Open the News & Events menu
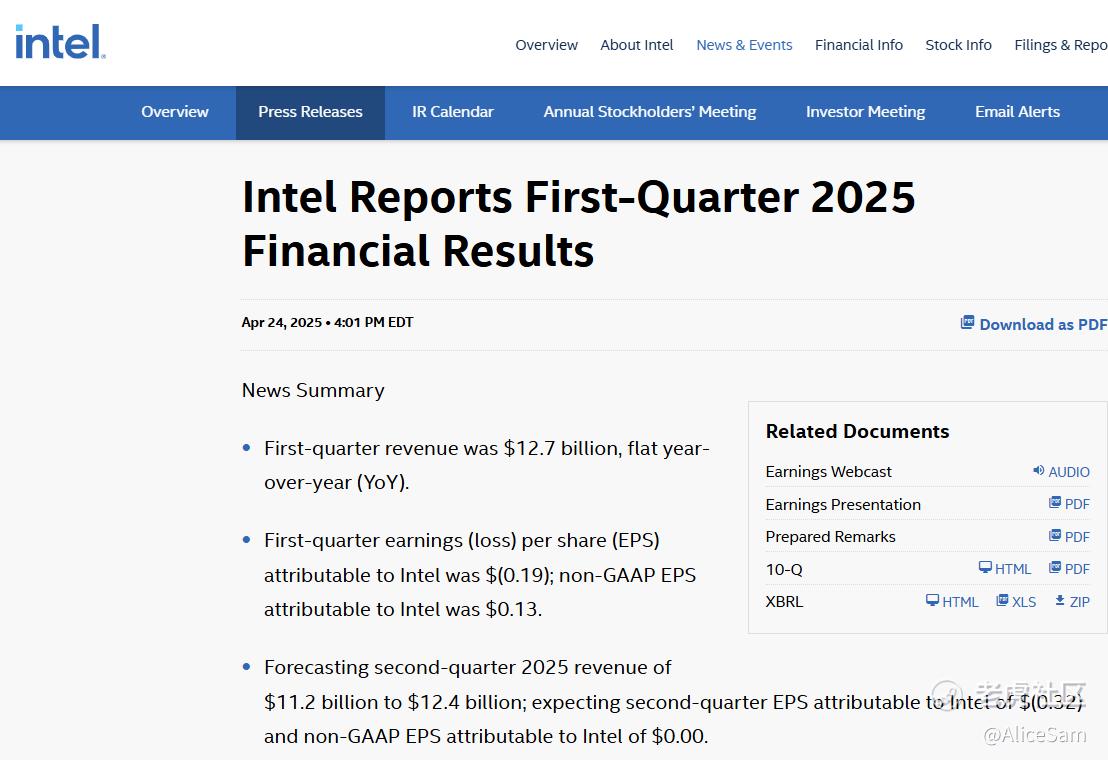 tap(744, 45)
